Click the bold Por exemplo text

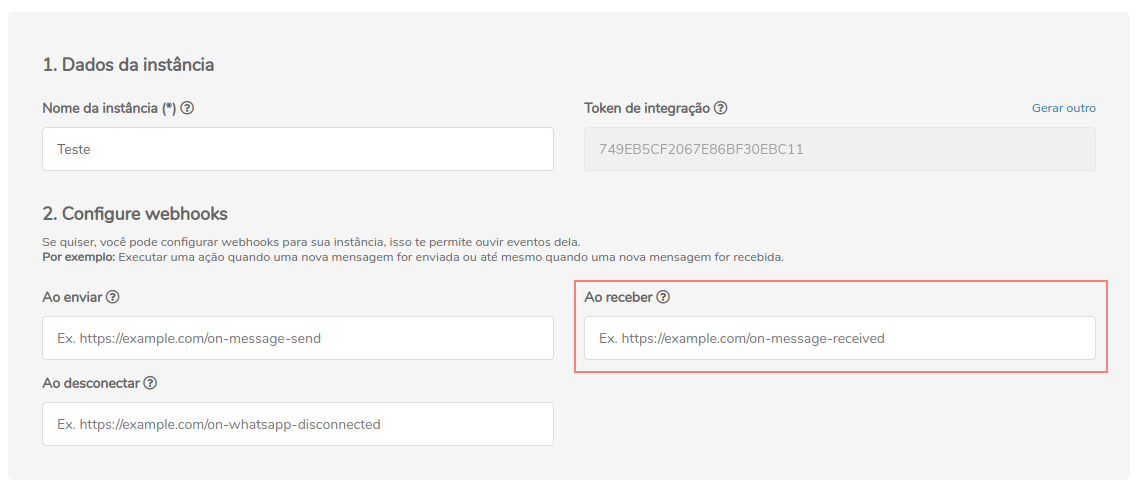click(79, 257)
